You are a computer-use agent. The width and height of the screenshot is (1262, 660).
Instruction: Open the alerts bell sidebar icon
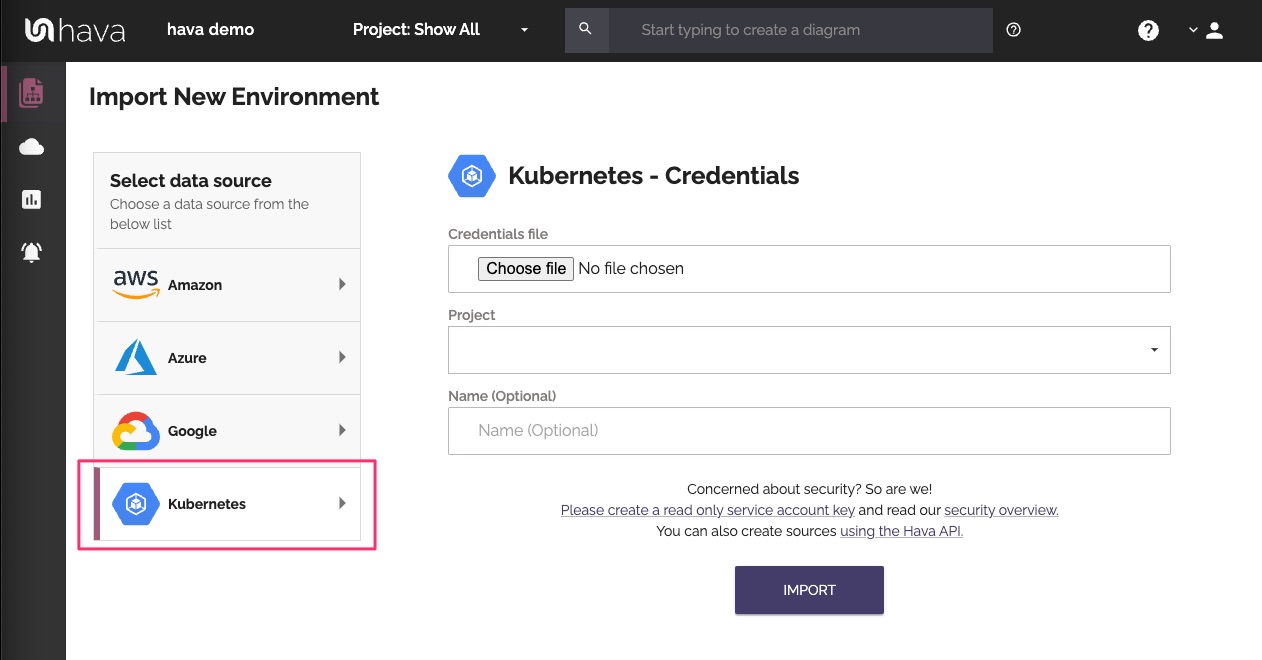[x=32, y=252]
